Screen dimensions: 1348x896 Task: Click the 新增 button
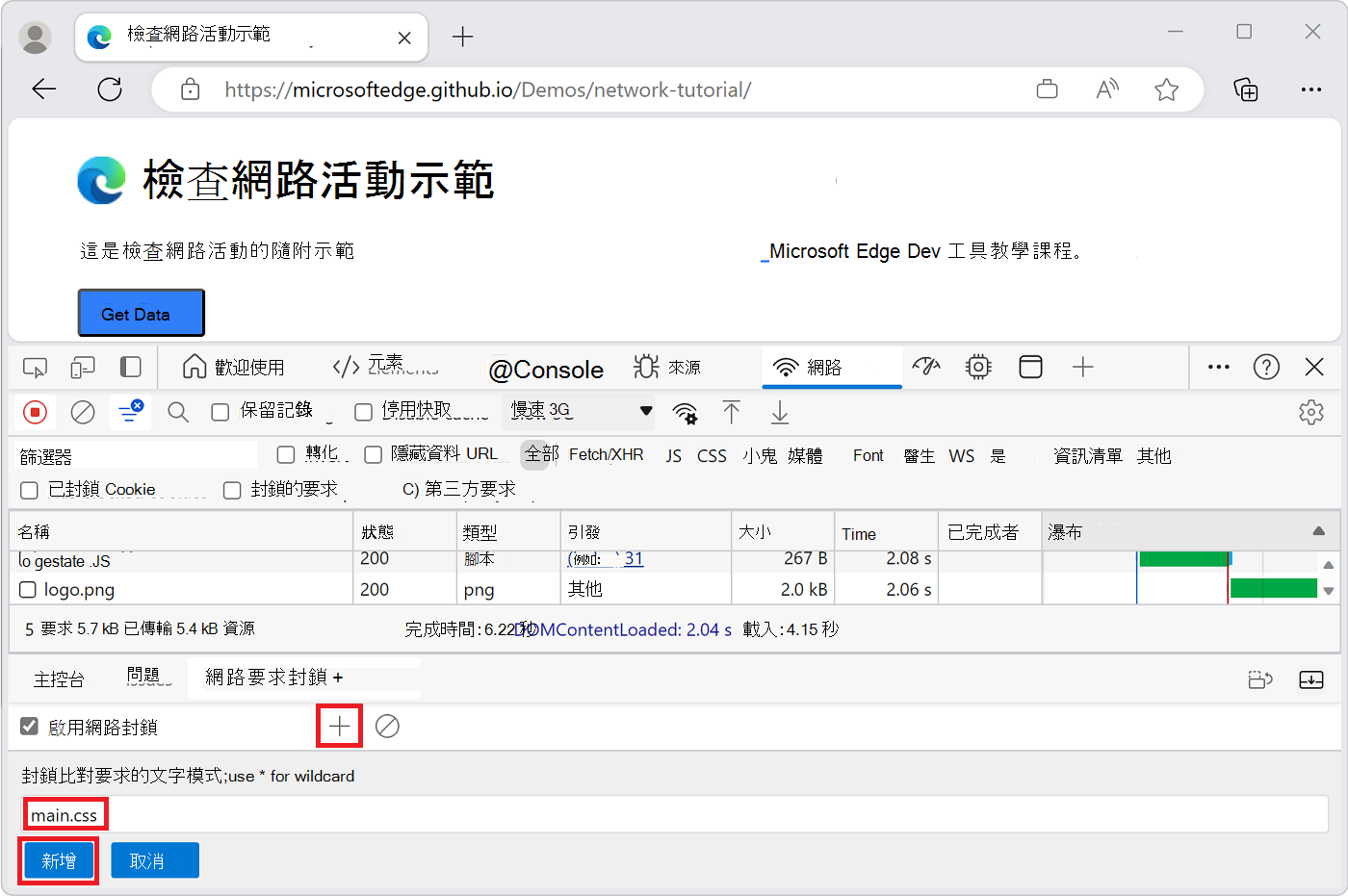click(59, 860)
